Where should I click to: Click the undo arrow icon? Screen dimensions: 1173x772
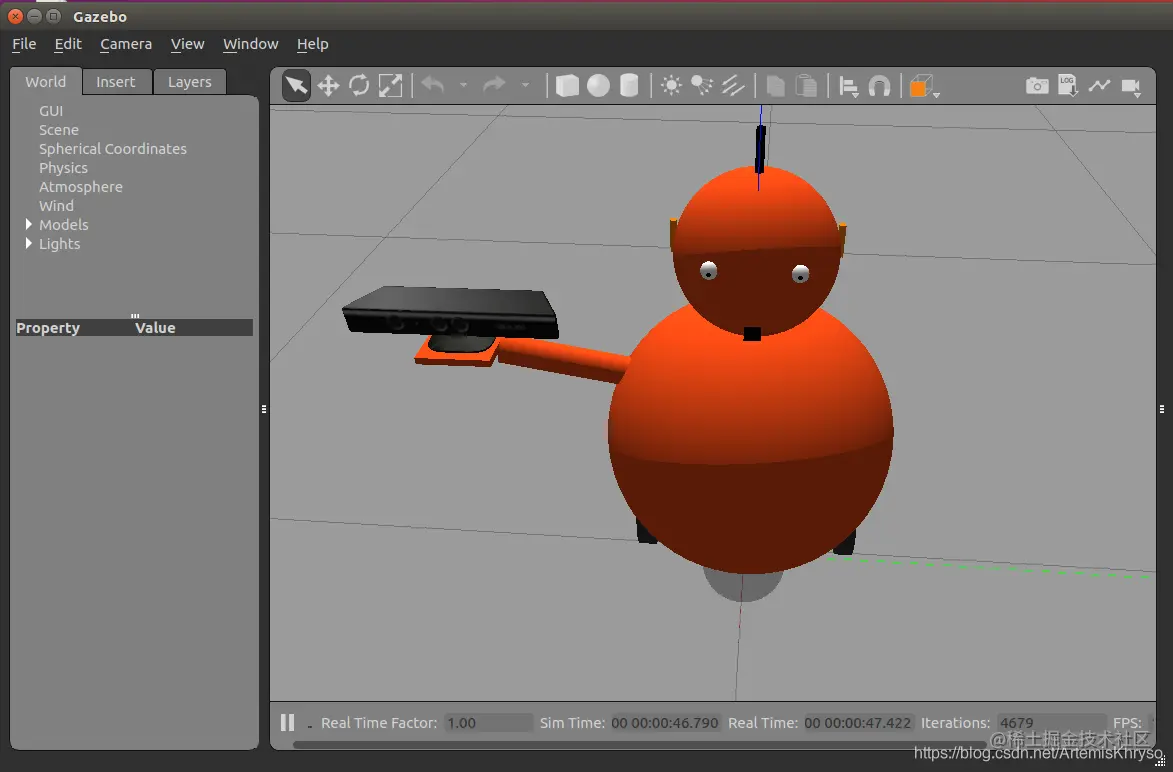432,85
